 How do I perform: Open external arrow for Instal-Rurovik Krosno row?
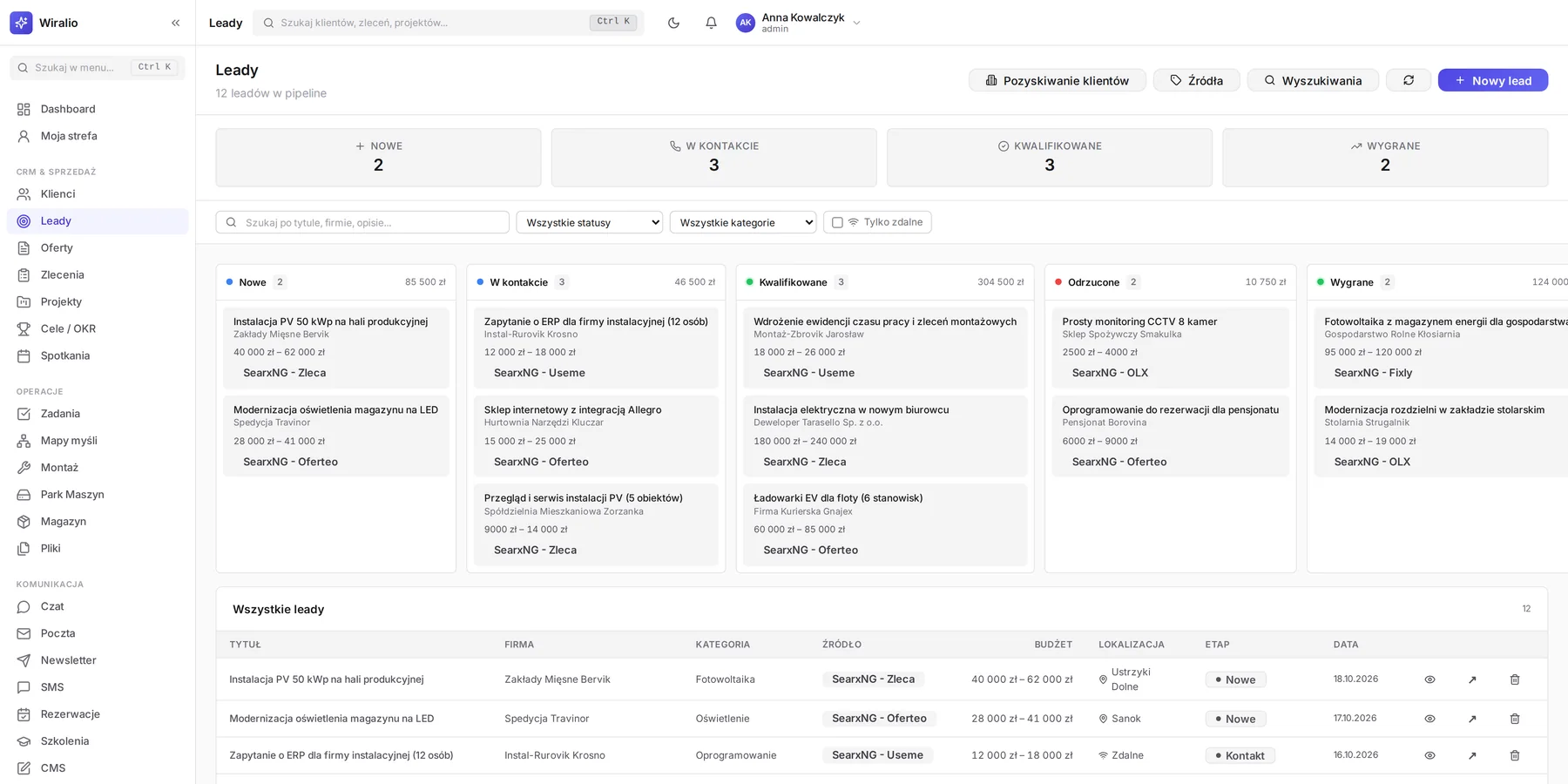pyautogui.click(x=1472, y=755)
